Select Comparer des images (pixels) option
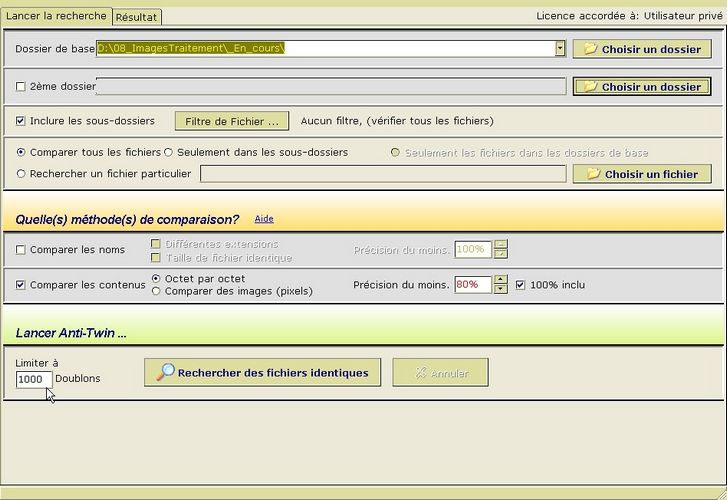The image size is (727, 500). (156, 292)
